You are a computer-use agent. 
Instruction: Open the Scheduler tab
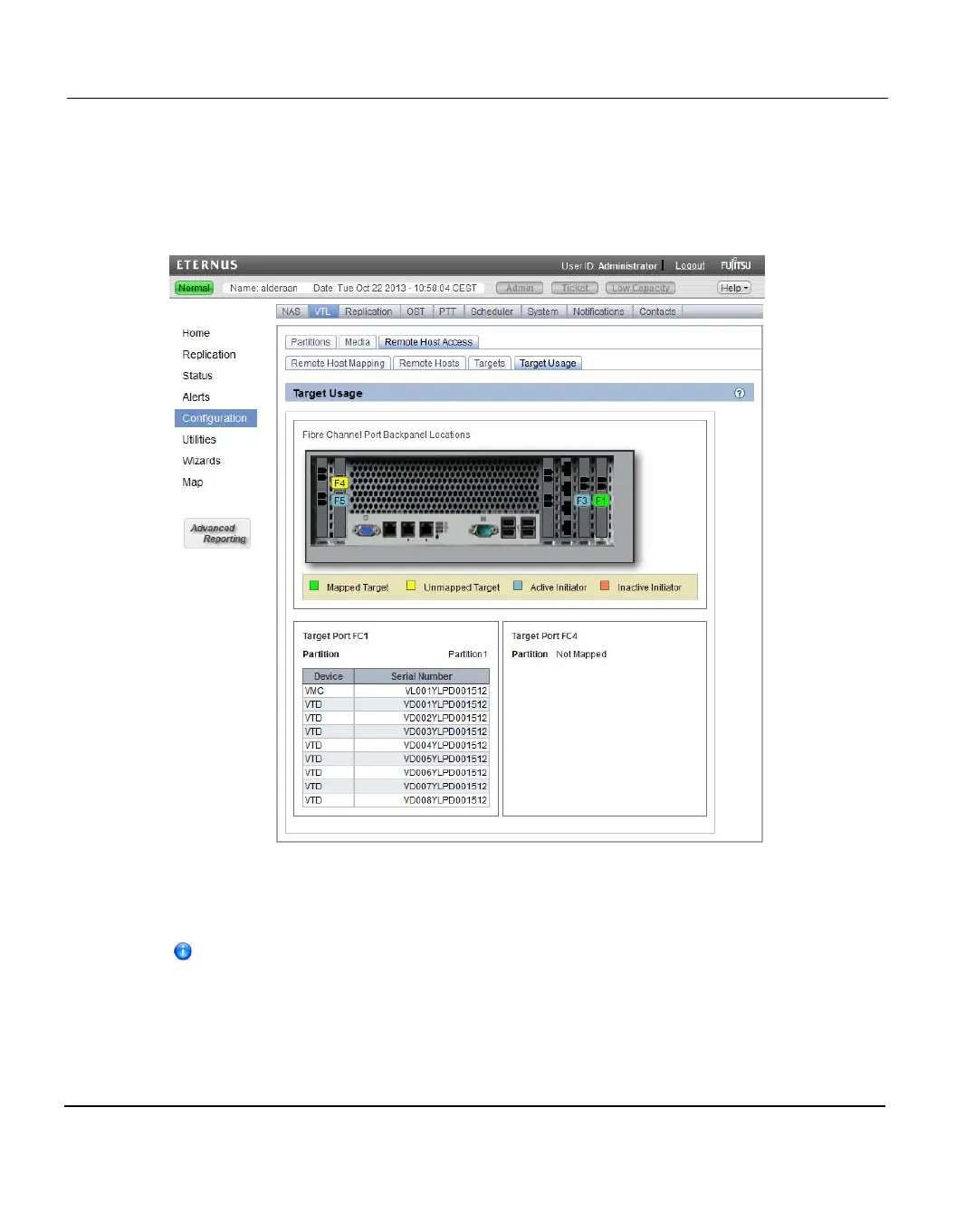pos(492,311)
